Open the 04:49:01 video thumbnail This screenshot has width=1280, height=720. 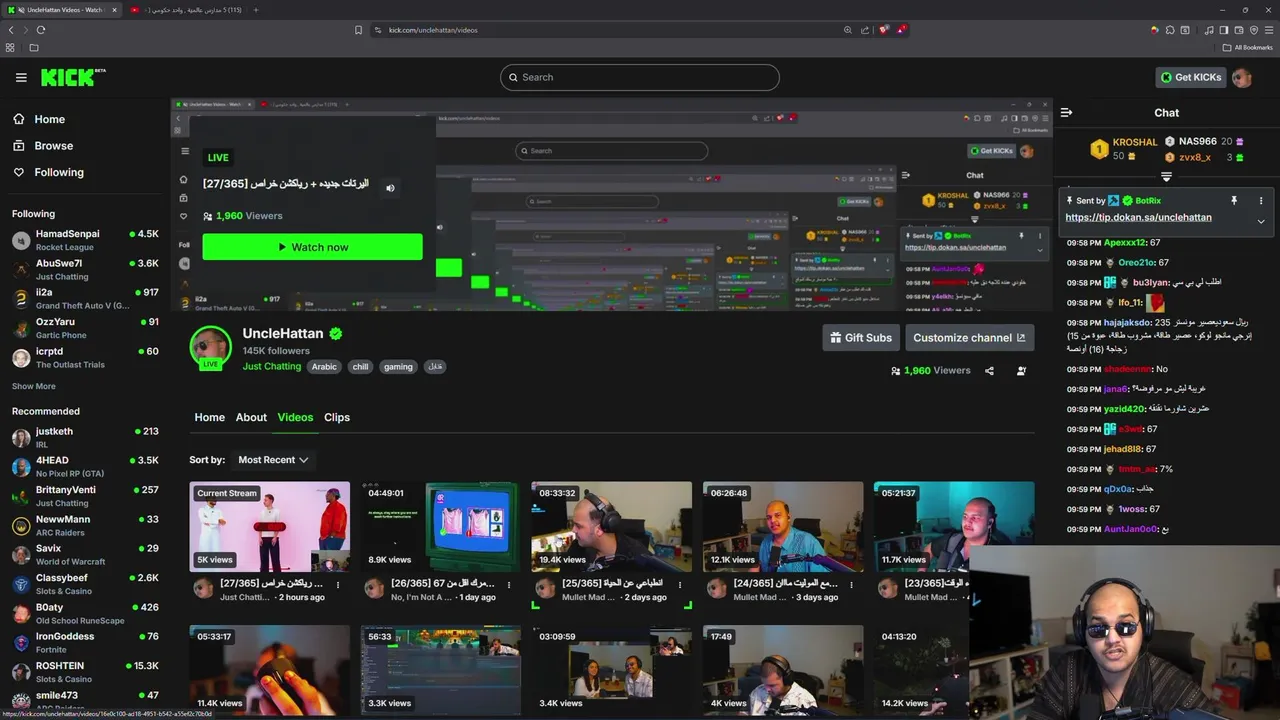pyautogui.click(x=441, y=527)
